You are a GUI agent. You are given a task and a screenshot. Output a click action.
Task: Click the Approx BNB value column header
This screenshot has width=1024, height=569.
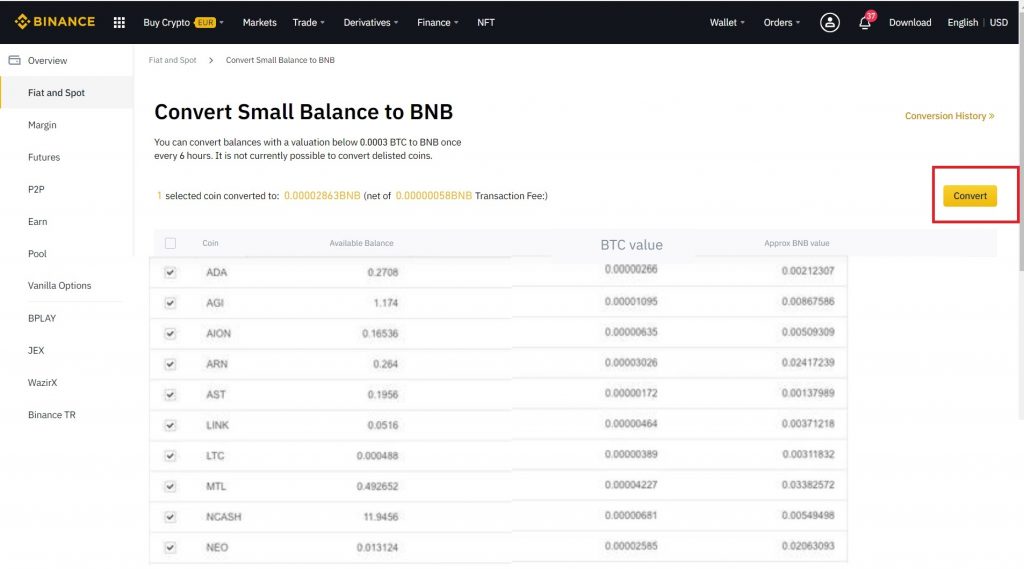point(797,243)
